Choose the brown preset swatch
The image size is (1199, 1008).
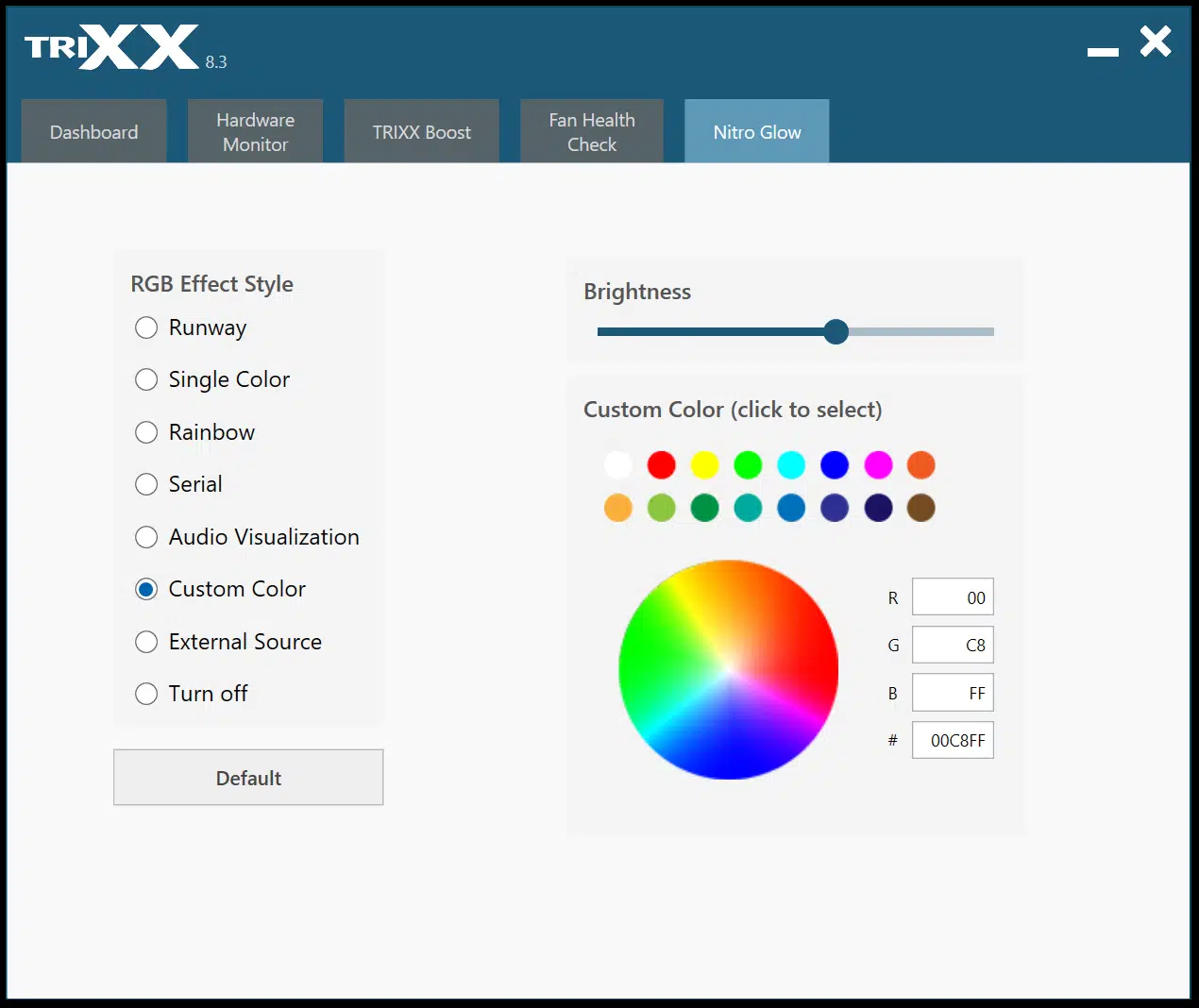coord(920,508)
